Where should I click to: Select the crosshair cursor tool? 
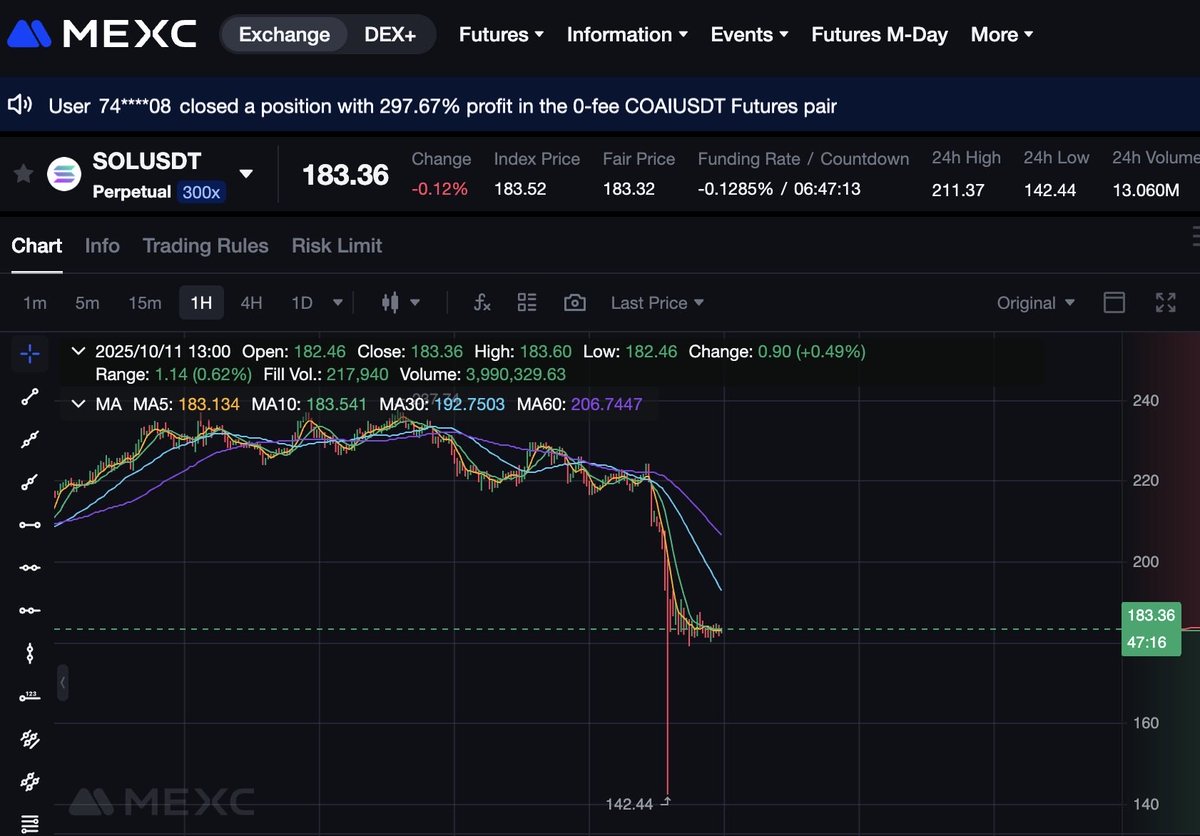click(30, 353)
